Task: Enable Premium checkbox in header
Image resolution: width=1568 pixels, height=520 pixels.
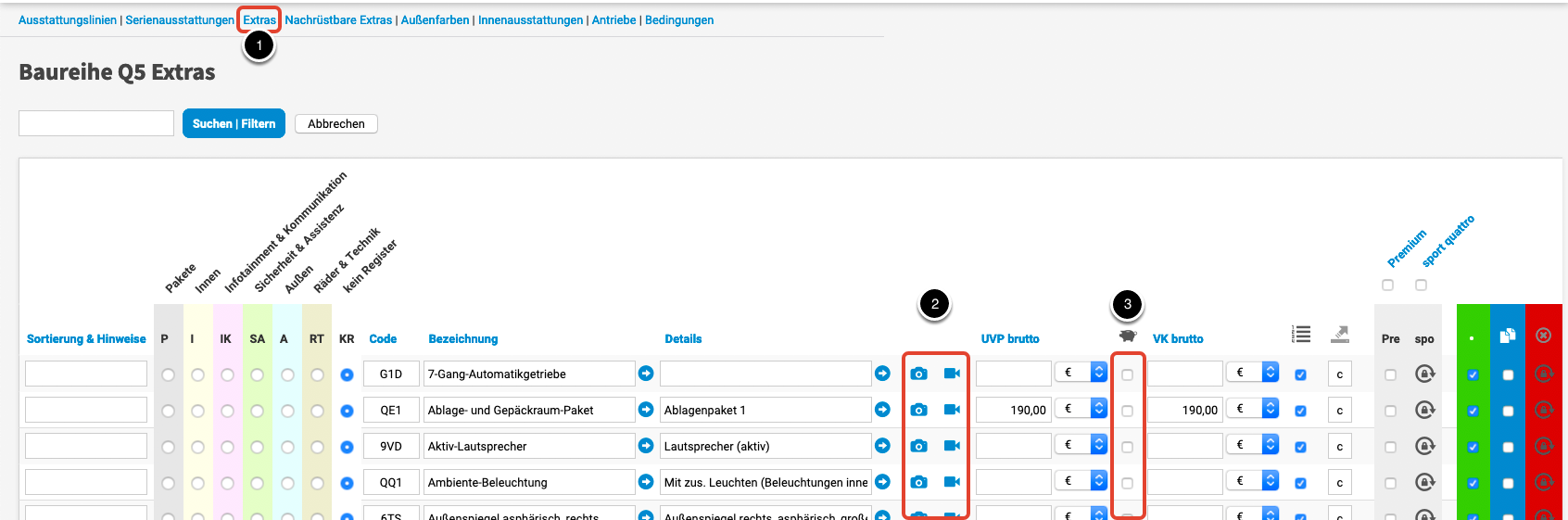Action: (1387, 285)
